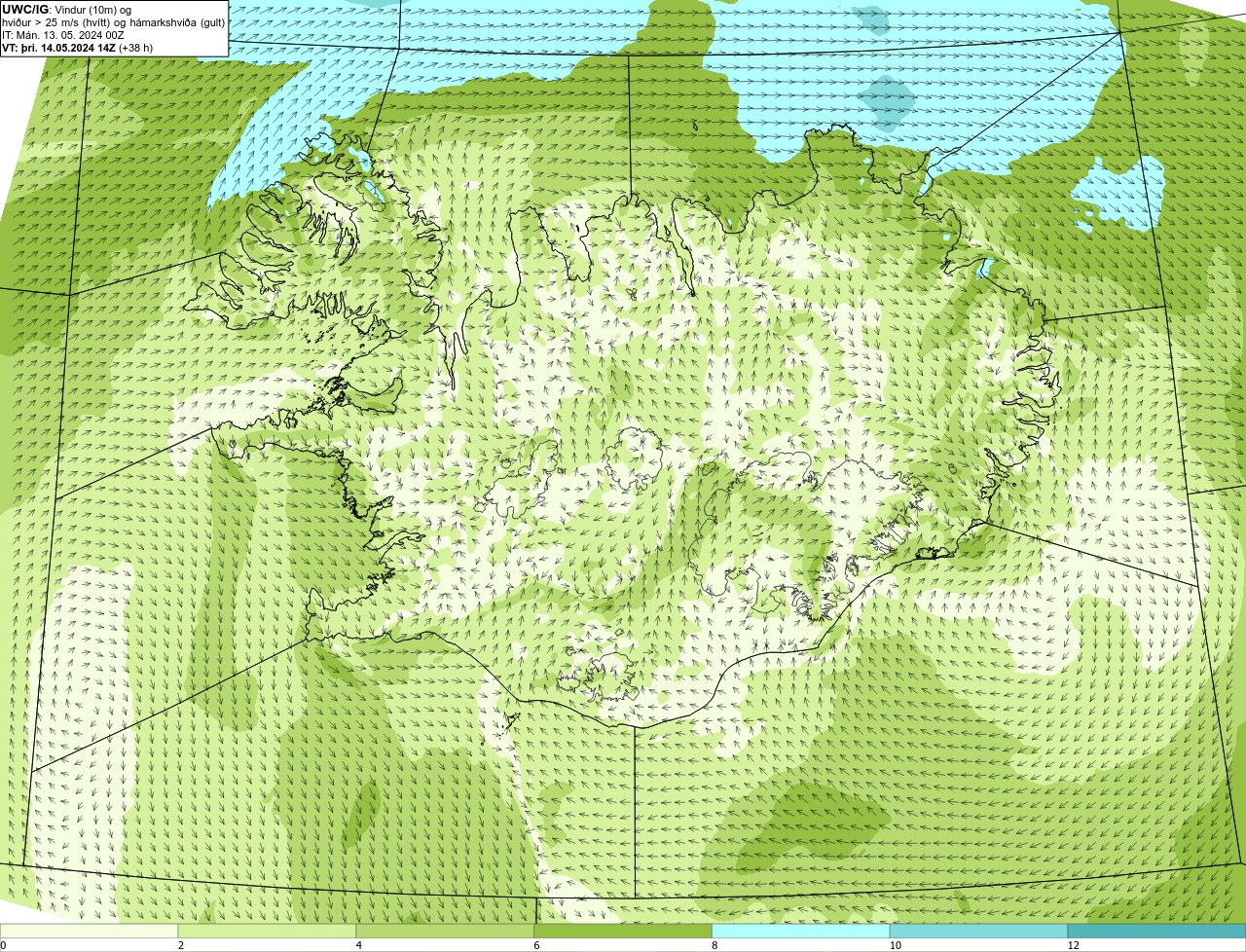This screenshot has width=1246, height=952.
Task: Click the light cyan 8–10 legend swatch
Action: [801, 931]
